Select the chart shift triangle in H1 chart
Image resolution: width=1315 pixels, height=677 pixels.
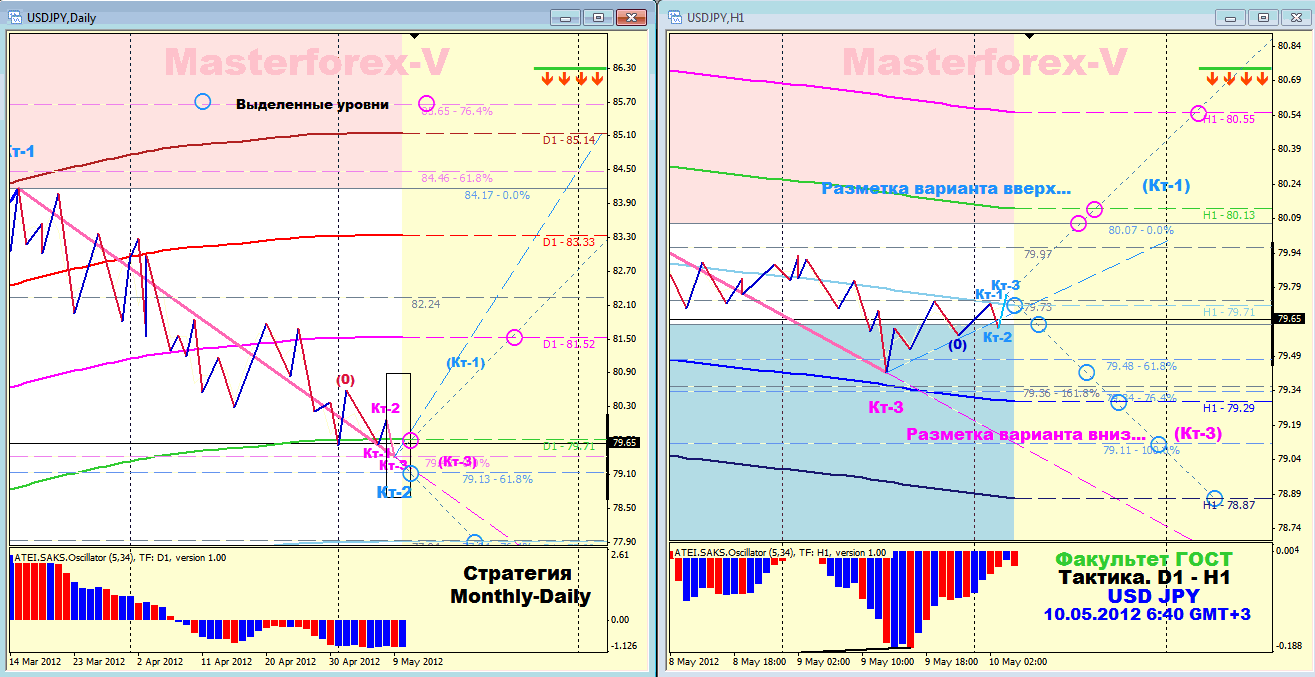[1030, 36]
